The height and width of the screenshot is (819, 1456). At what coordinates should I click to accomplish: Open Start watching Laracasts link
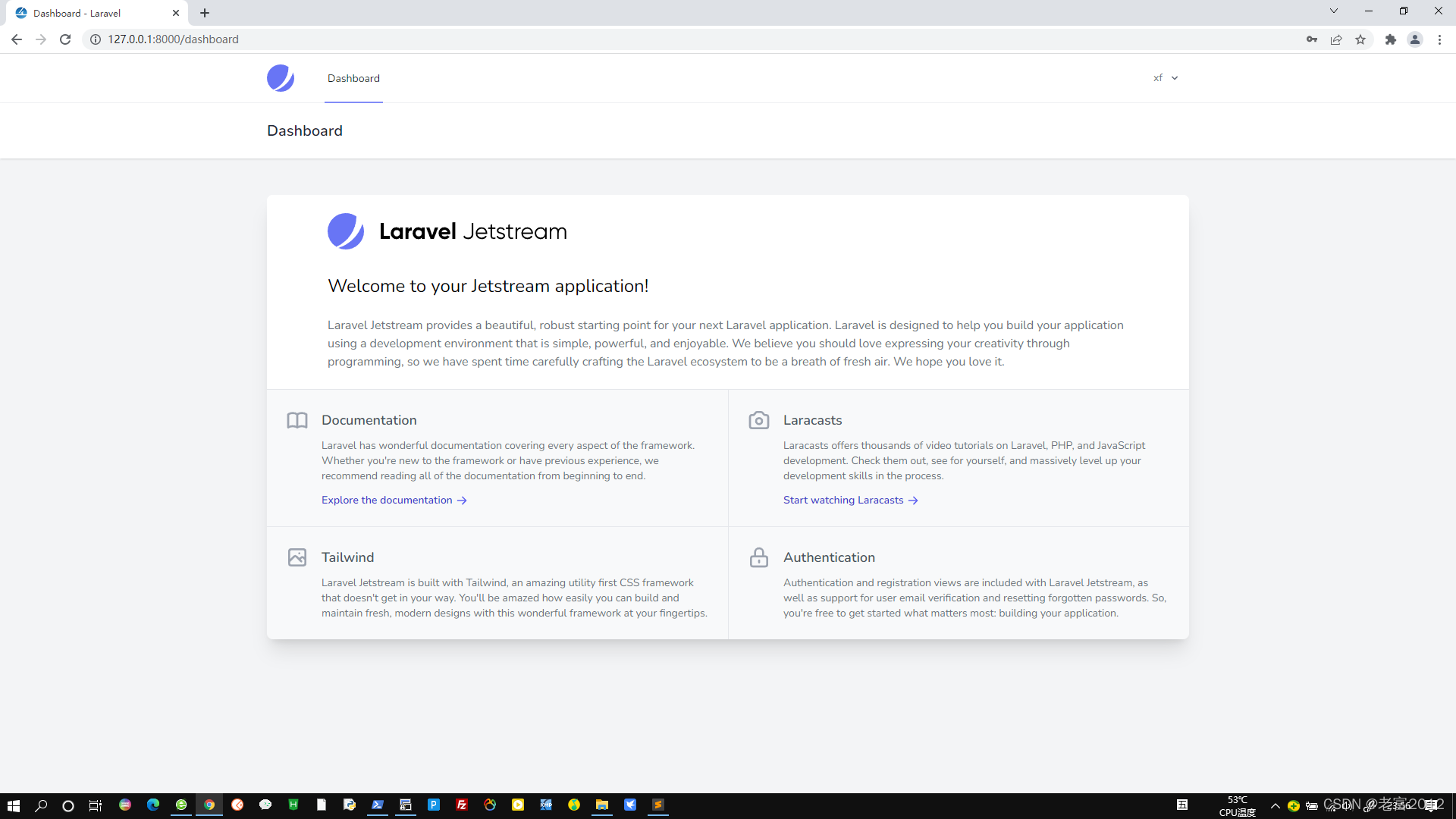click(850, 500)
